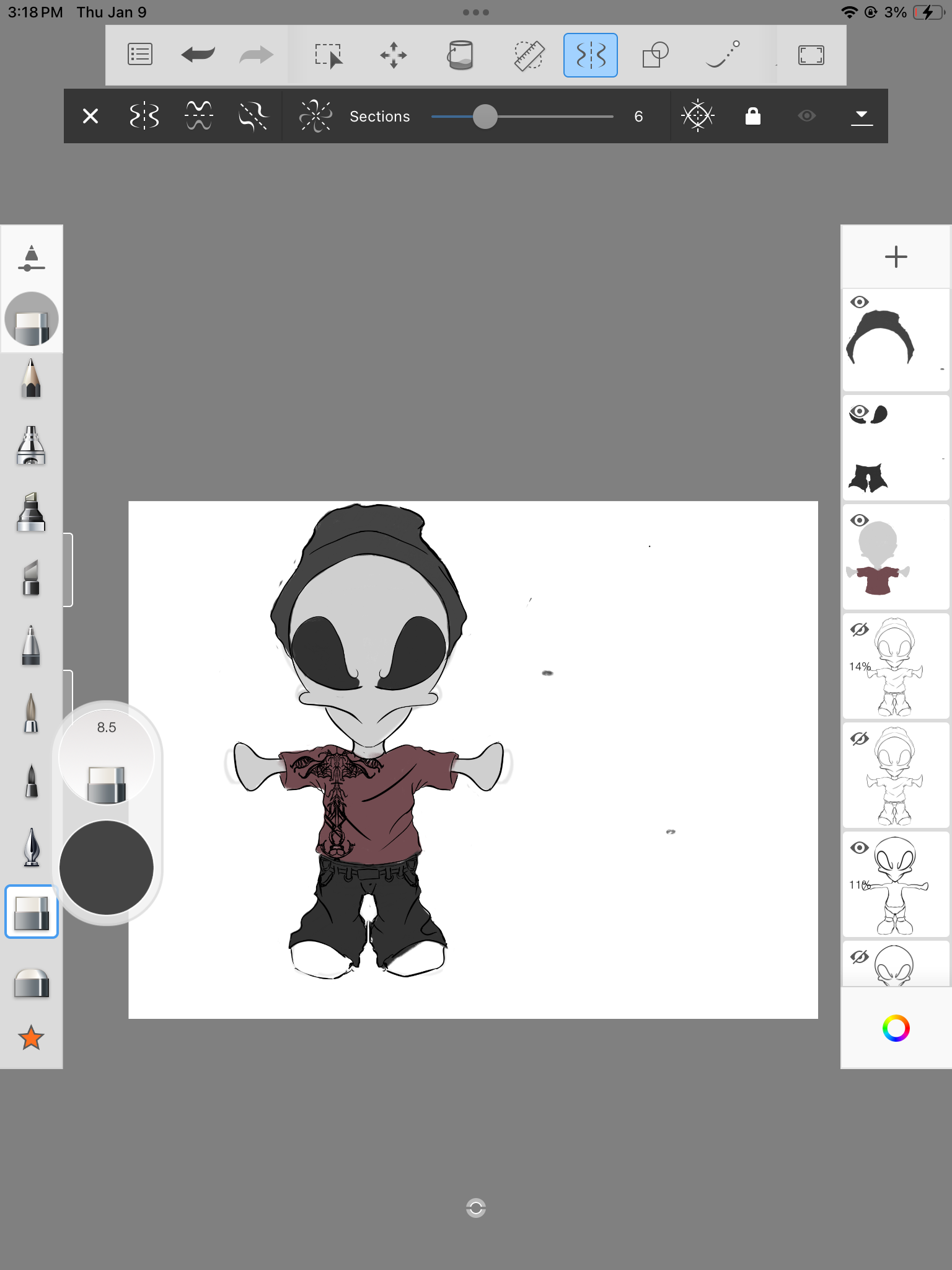The height and width of the screenshot is (1270, 952).
Task: Open the brush properties icon
Action: pos(32,259)
